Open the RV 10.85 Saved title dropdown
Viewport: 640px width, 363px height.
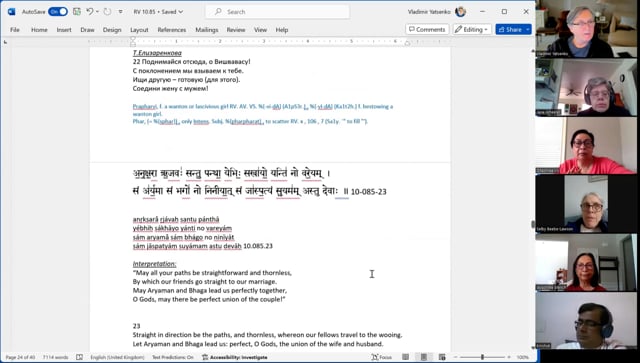[158, 12]
